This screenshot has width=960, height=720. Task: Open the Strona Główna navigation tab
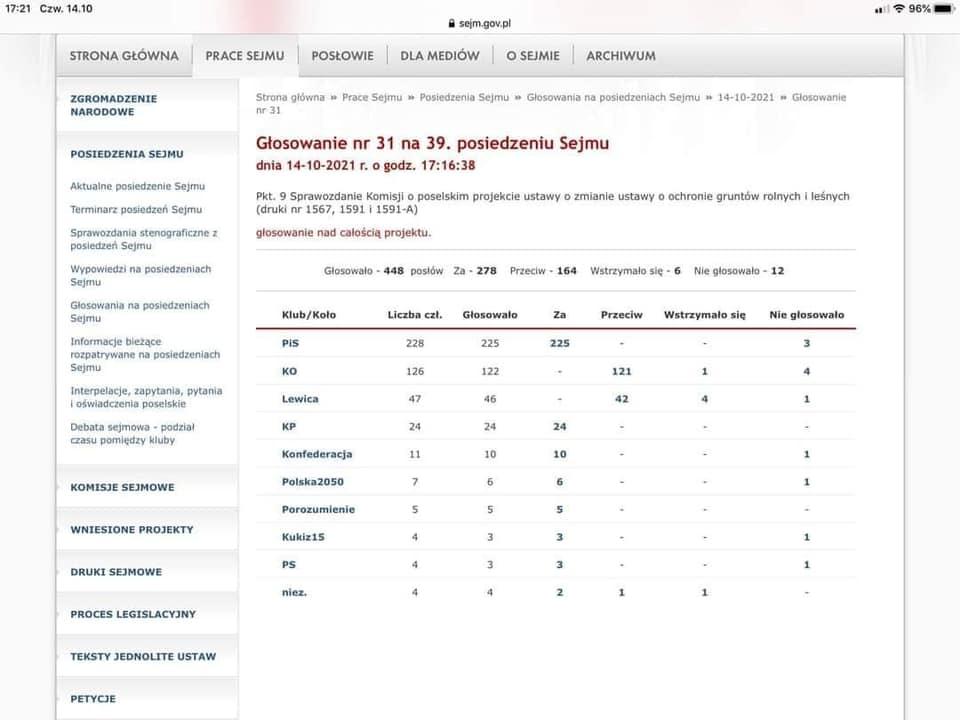tap(124, 56)
